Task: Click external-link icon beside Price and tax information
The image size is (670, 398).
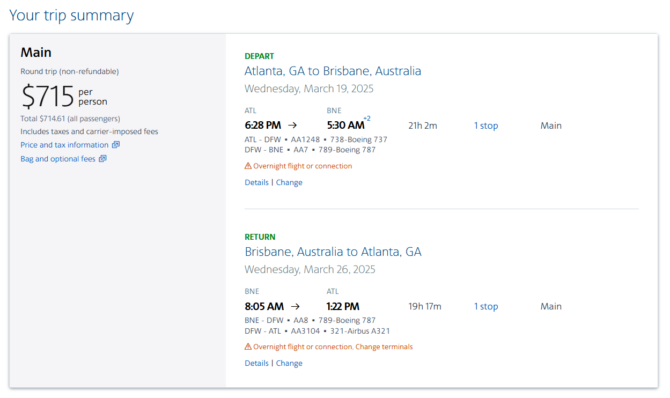Action: point(116,144)
